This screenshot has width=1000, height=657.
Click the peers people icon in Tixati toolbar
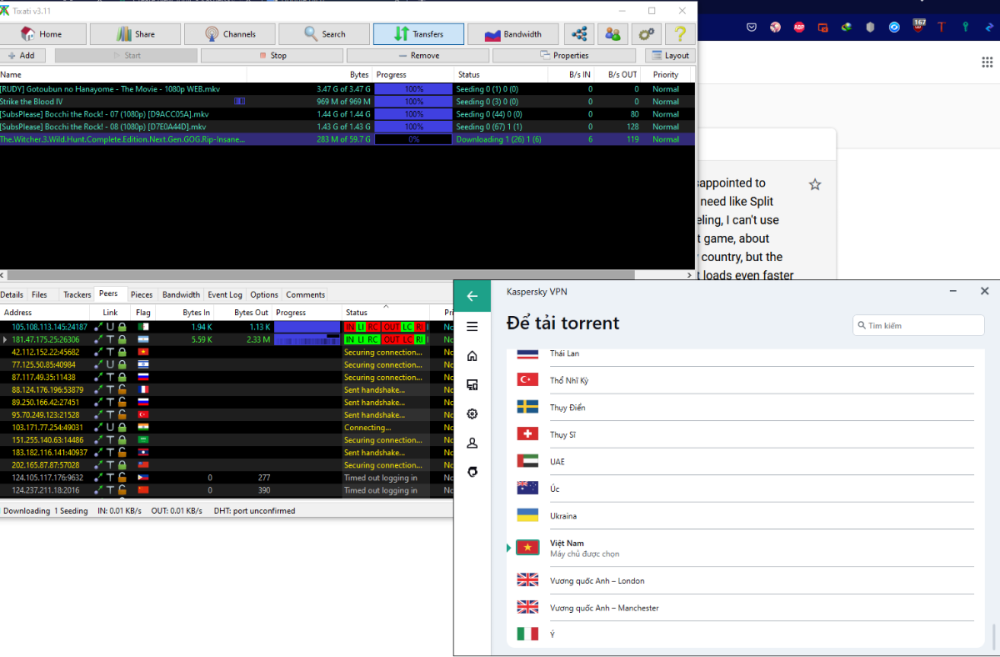612,34
